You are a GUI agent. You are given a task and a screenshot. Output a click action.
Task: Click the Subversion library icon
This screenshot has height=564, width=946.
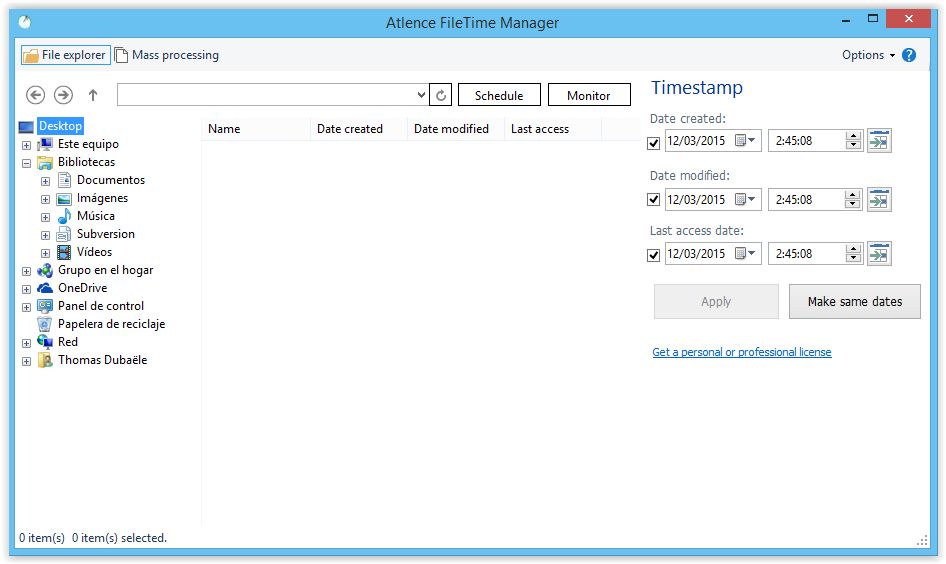coord(64,234)
